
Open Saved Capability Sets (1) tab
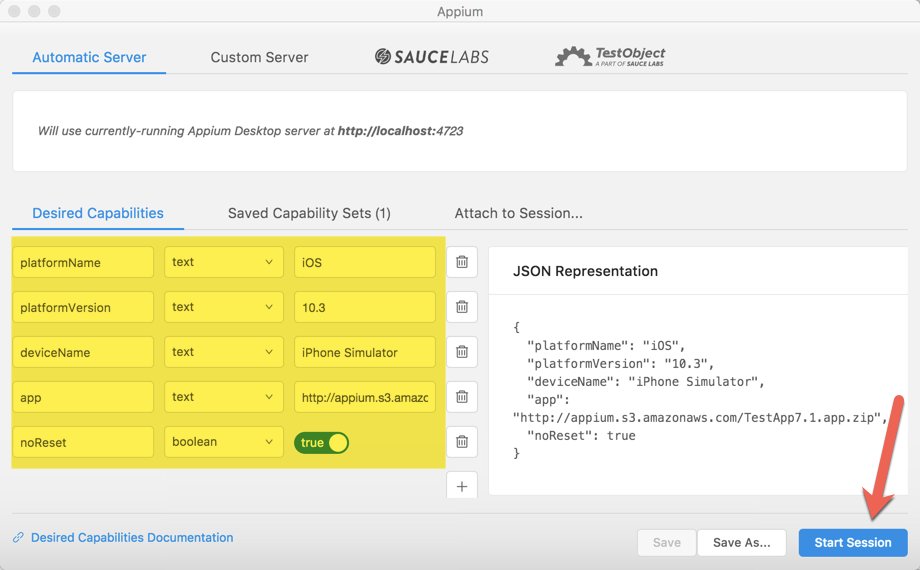[x=309, y=213]
